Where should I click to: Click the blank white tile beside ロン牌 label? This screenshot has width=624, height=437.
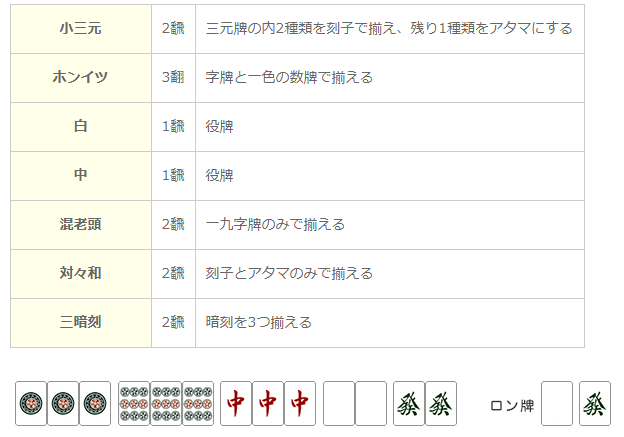point(557,404)
